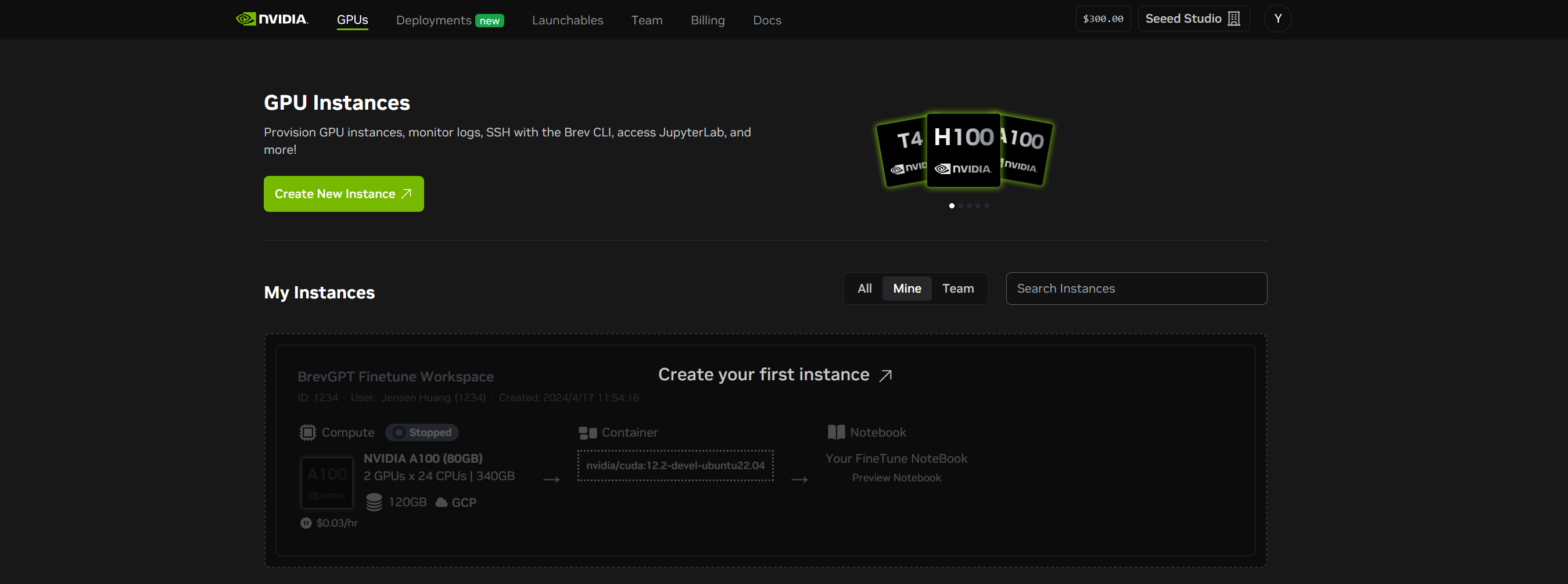Open the Docs link in header

767,20
